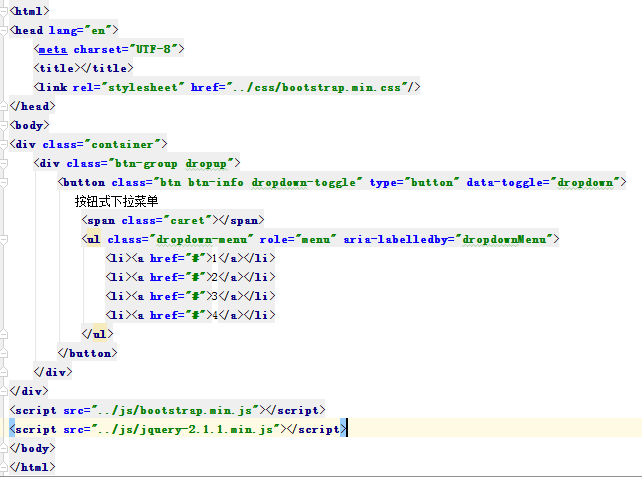
Task: Click the underlined meta tag name
Action: click(x=53, y=50)
